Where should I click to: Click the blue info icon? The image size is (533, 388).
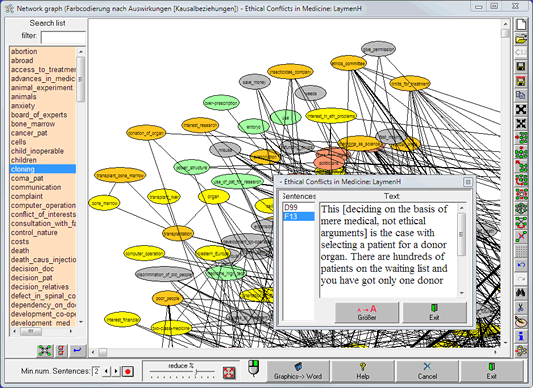pyautogui.click(x=521, y=336)
